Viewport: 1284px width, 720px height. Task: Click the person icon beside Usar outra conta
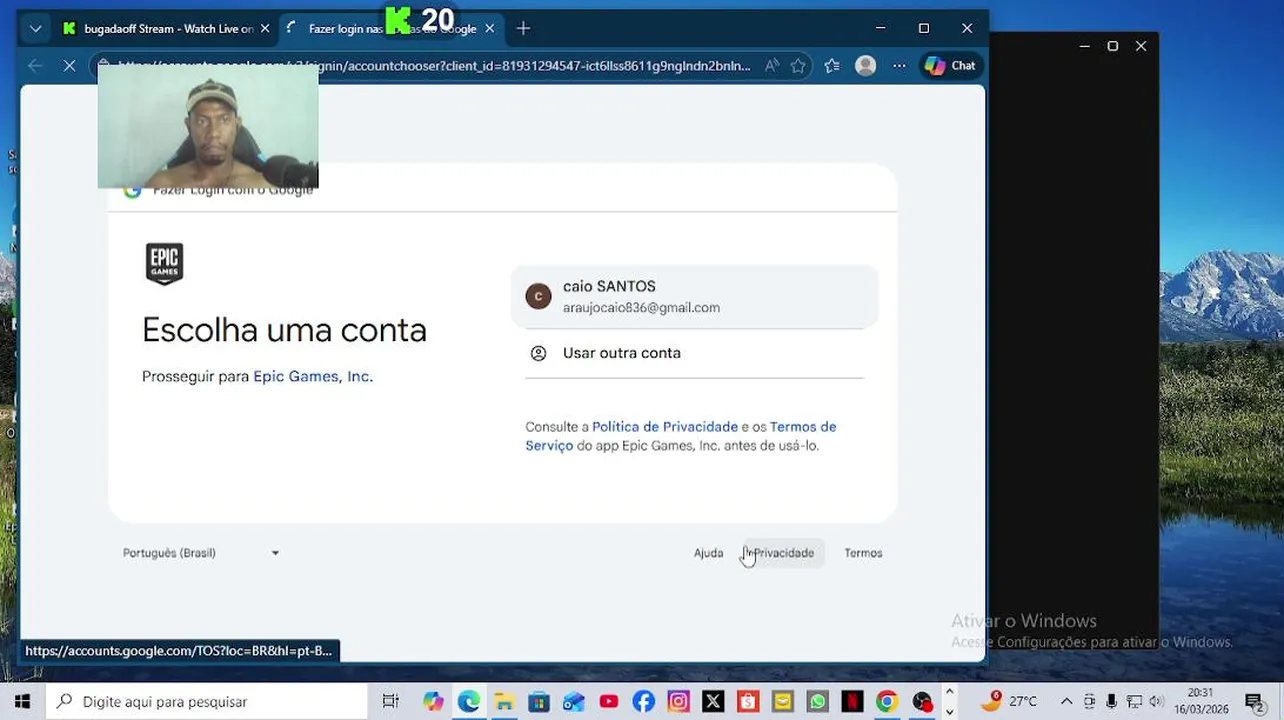click(538, 353)
